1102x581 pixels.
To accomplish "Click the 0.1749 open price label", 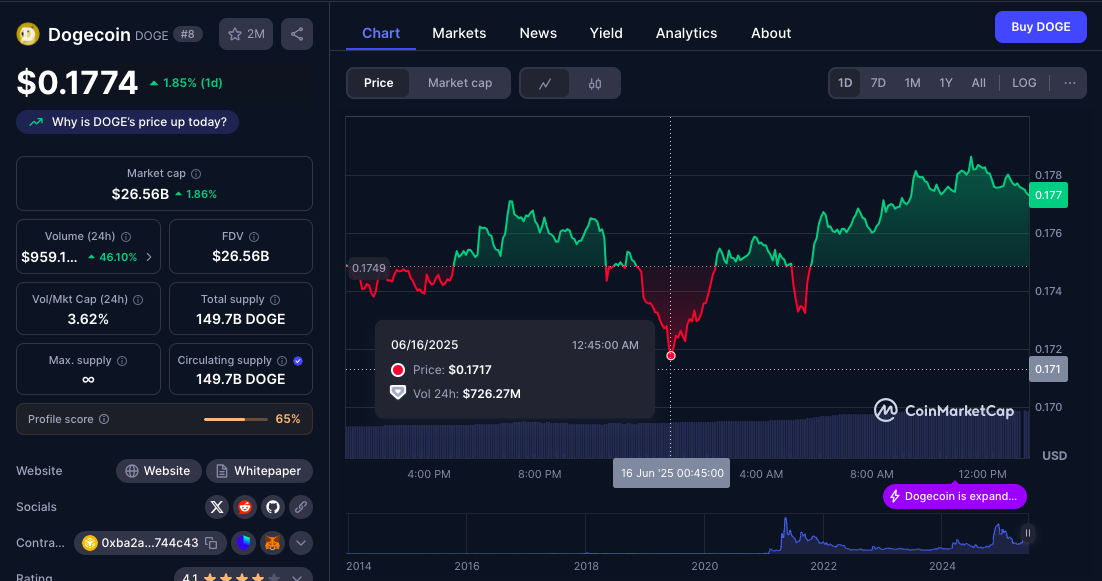I will [x=368, y=268].
